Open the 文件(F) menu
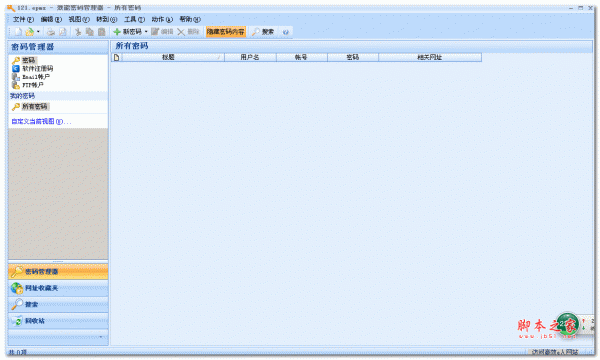This screenshot has width=600, height=360. pyautogui.click(x=23, y=19)
